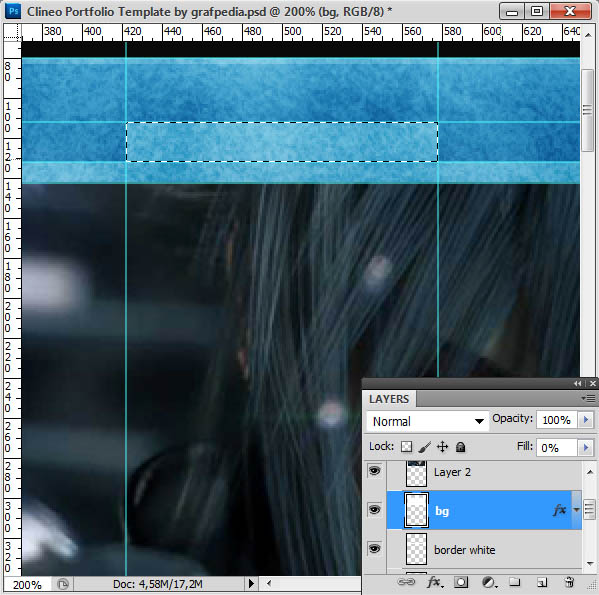
Task: Open the Opacity slider arrow
Action: click(x=586, y=420)
